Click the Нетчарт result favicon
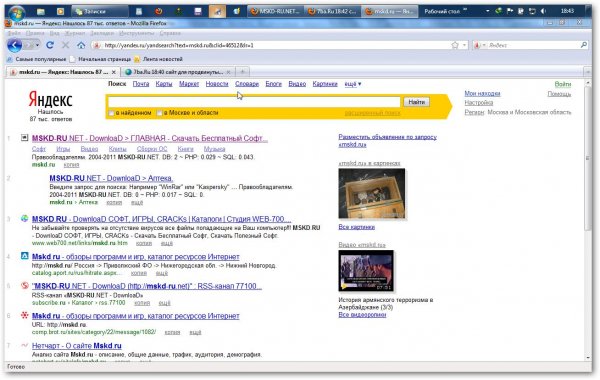Image resolution: width=600 pixels, height=380 pixels. click(24, 345)
